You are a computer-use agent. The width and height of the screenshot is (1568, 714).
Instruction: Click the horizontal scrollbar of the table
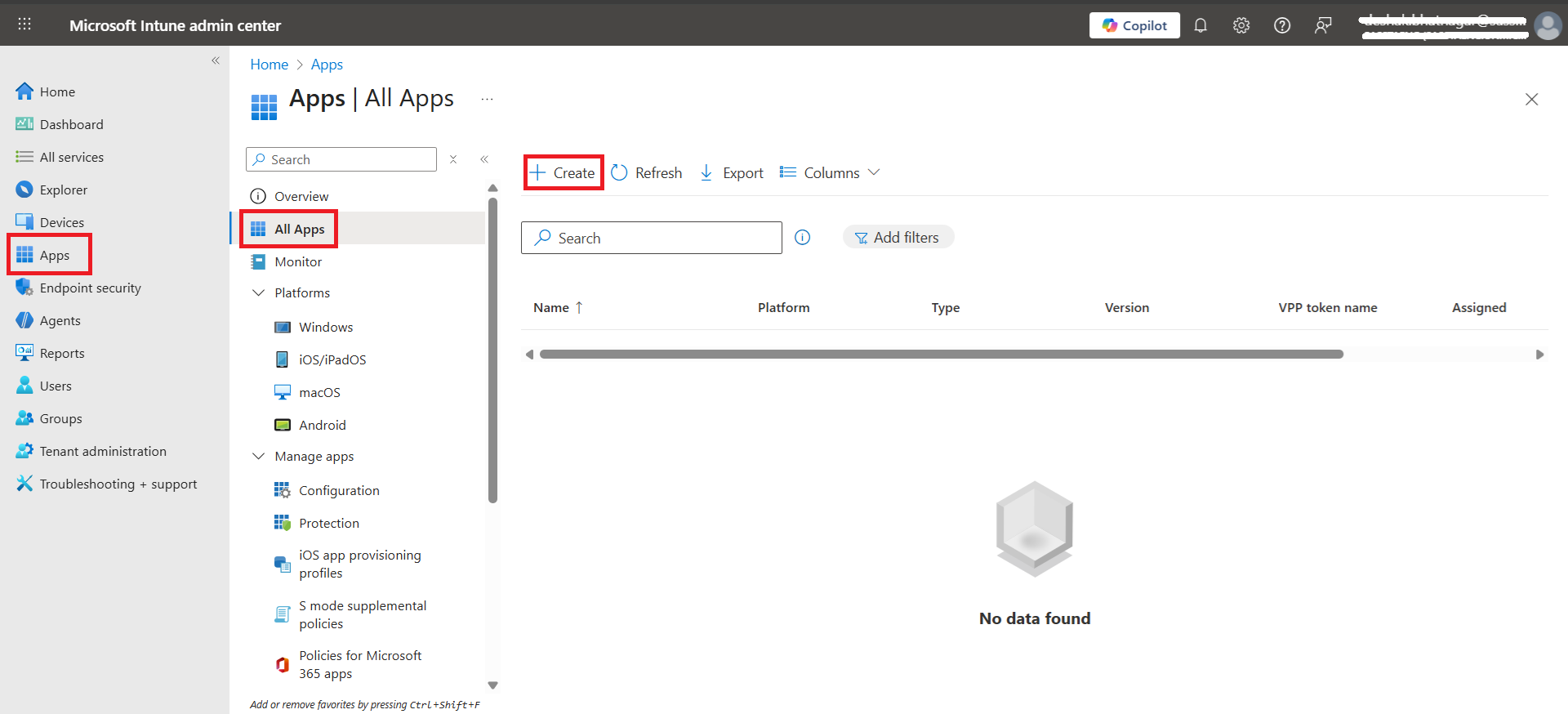(x=941, y=355)
